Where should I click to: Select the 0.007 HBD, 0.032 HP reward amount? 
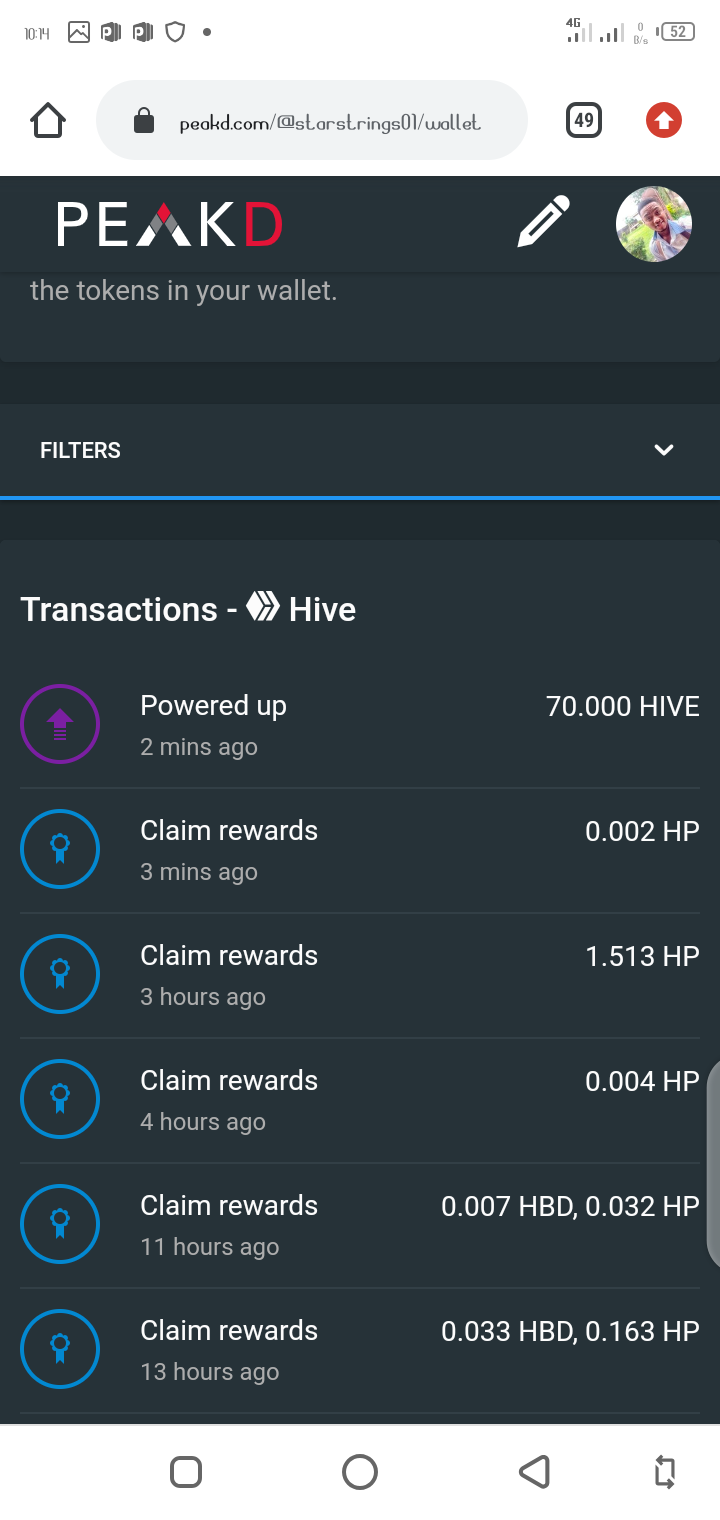570,1206
